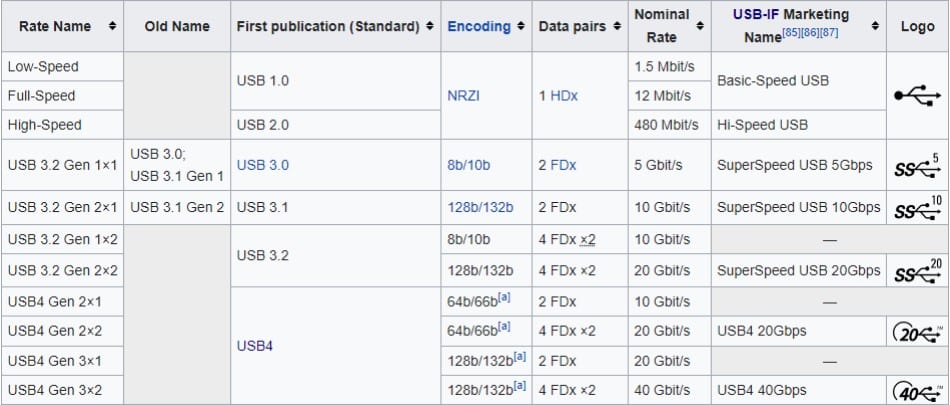Open citation reference [85]
950x405 pixels.
pyautogui.click(x=791, y=33)
